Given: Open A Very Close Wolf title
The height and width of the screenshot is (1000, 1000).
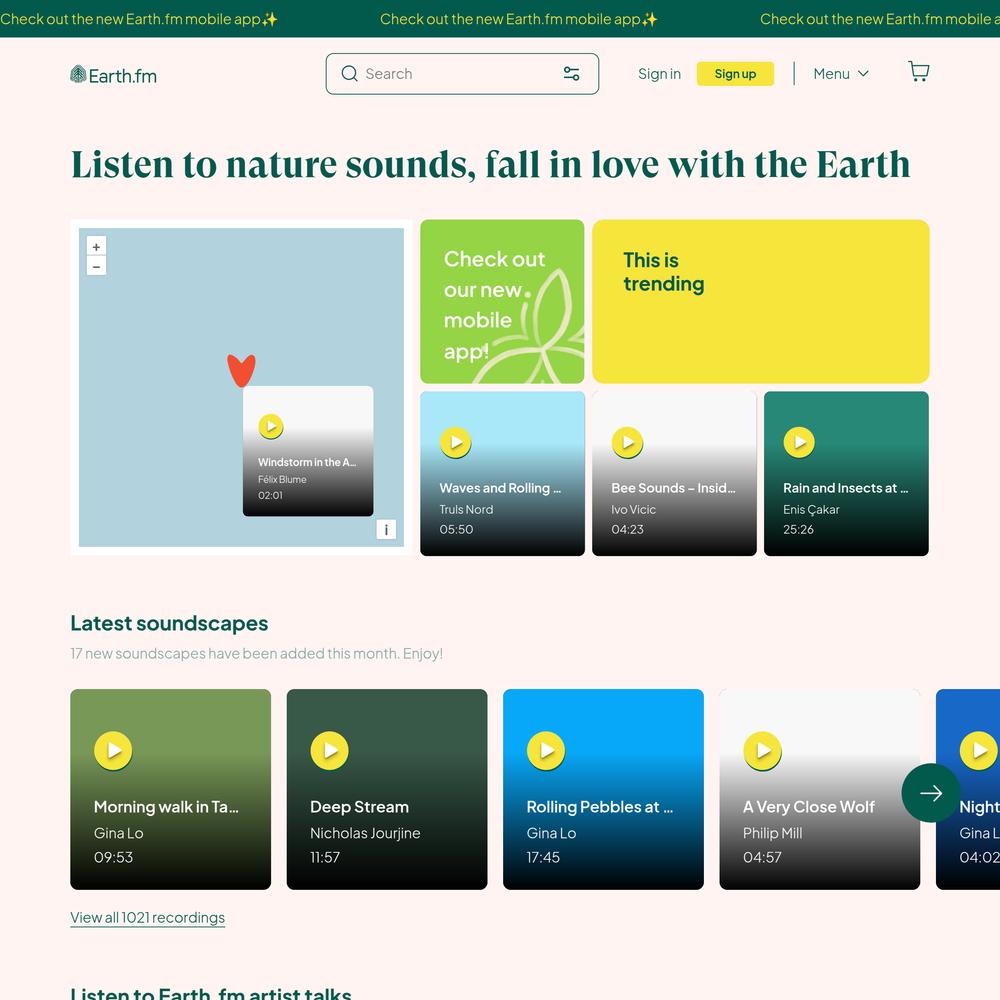Looking at the screenshot, I should click(809, 807).
